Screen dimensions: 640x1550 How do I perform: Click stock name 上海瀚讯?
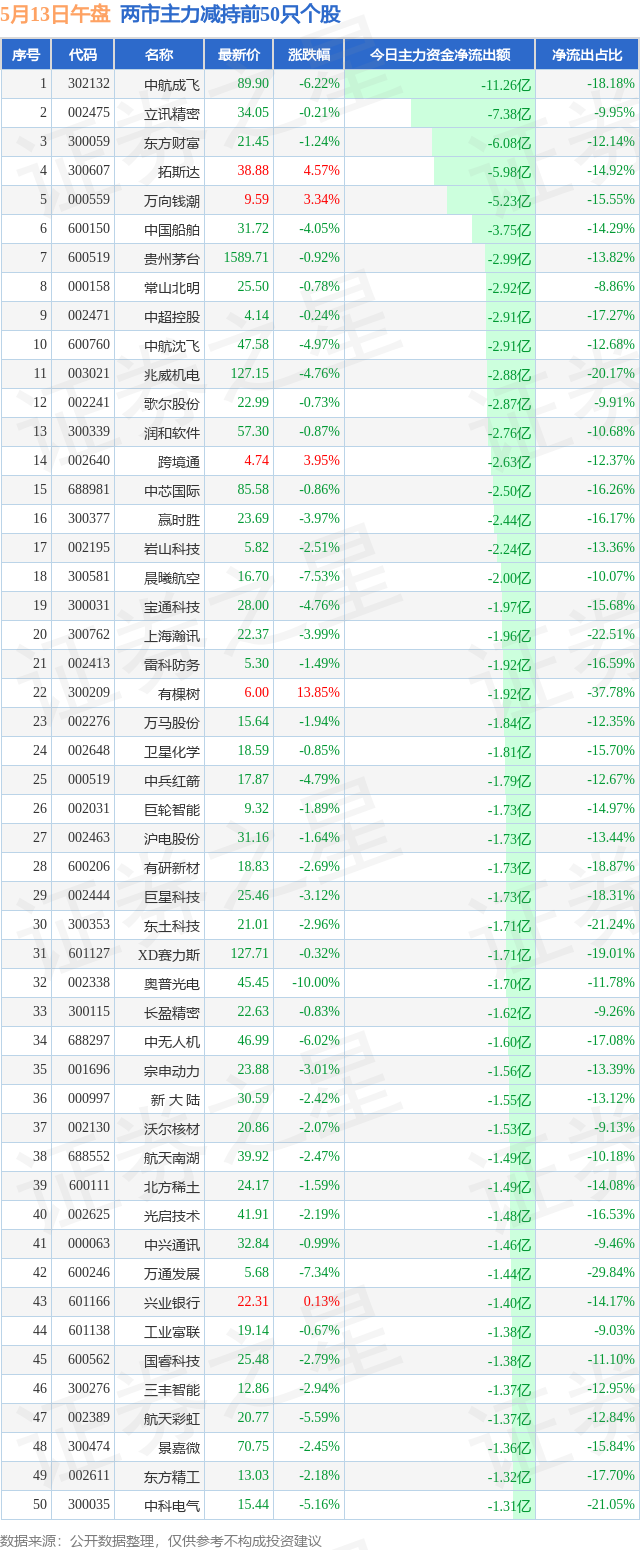point(172,635)
